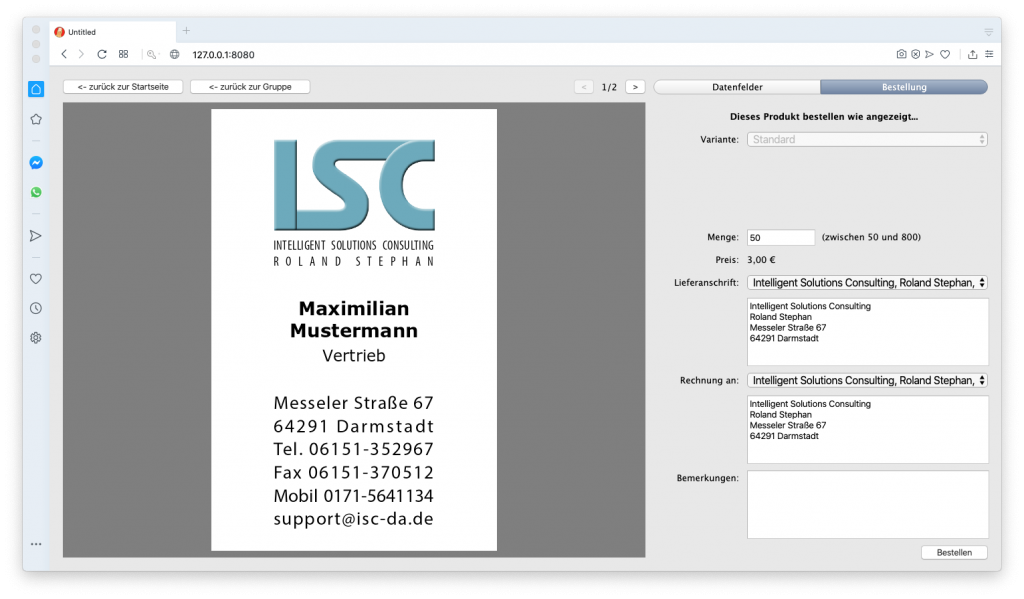1024x599 pixels.
Task: Open the tab list menu icon
Action: tap(989, 32)
